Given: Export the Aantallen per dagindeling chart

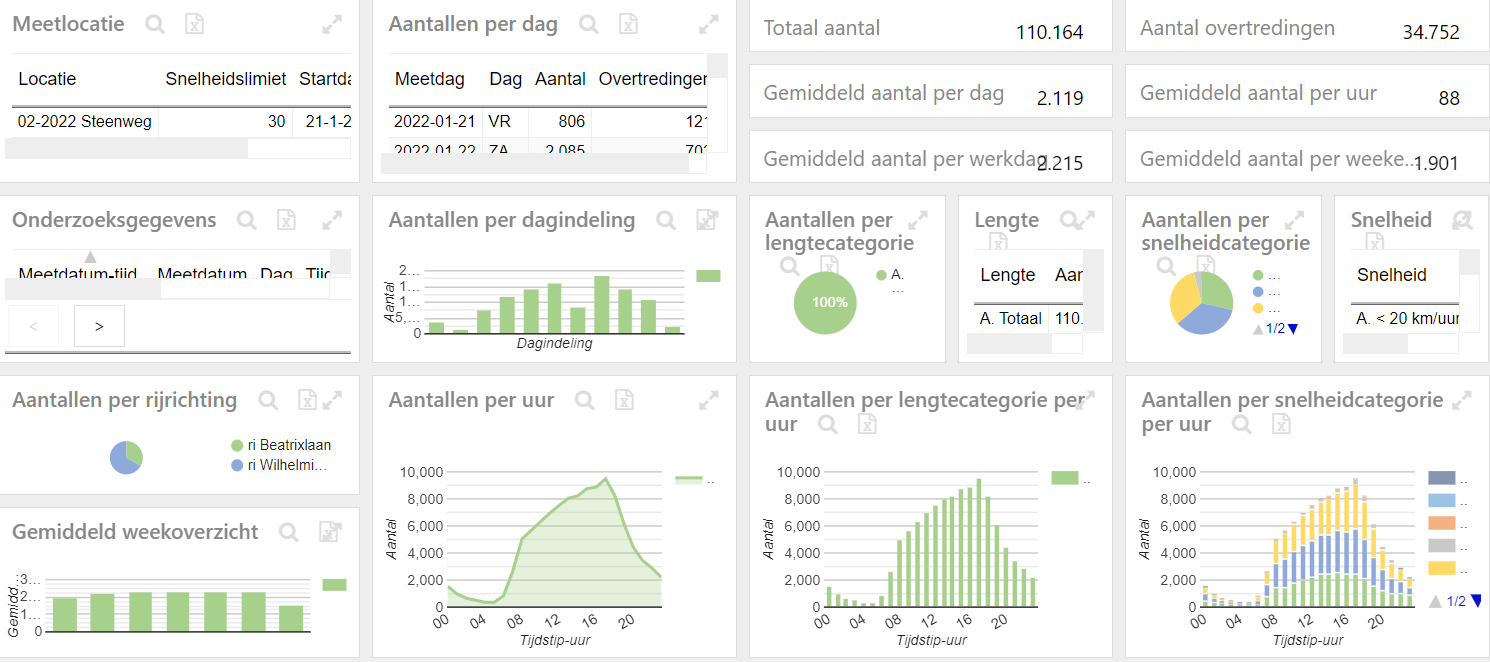Looking at the screenshot, I should [708, 220].
